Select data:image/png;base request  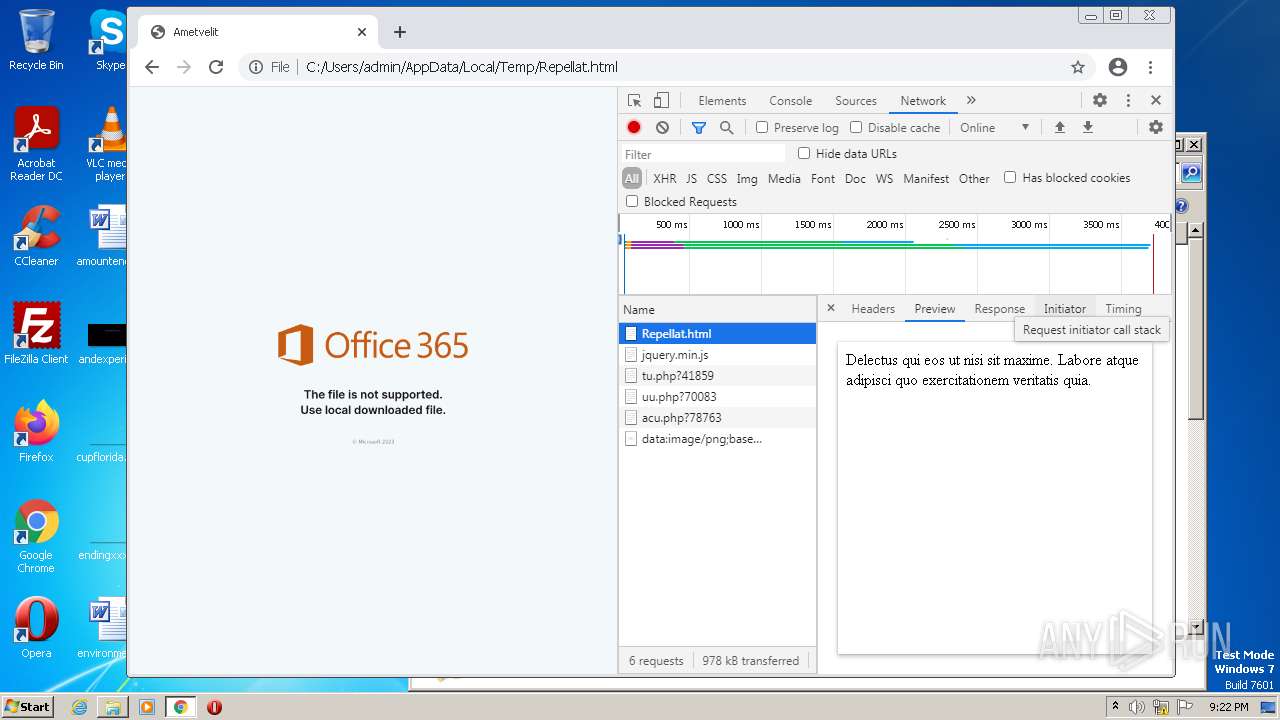[x=717, y=439]
